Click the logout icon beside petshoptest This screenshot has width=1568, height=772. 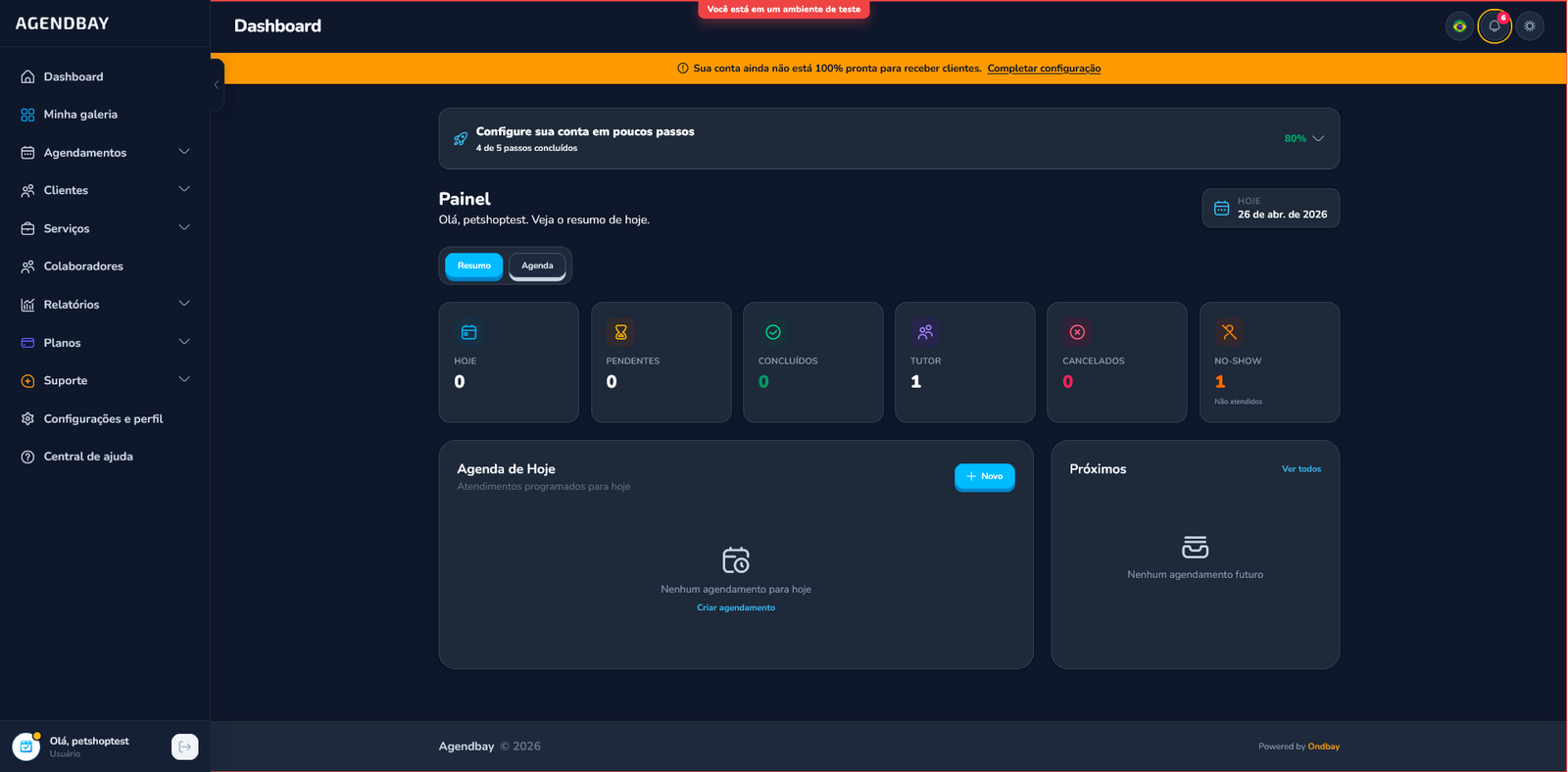[184, 747]
